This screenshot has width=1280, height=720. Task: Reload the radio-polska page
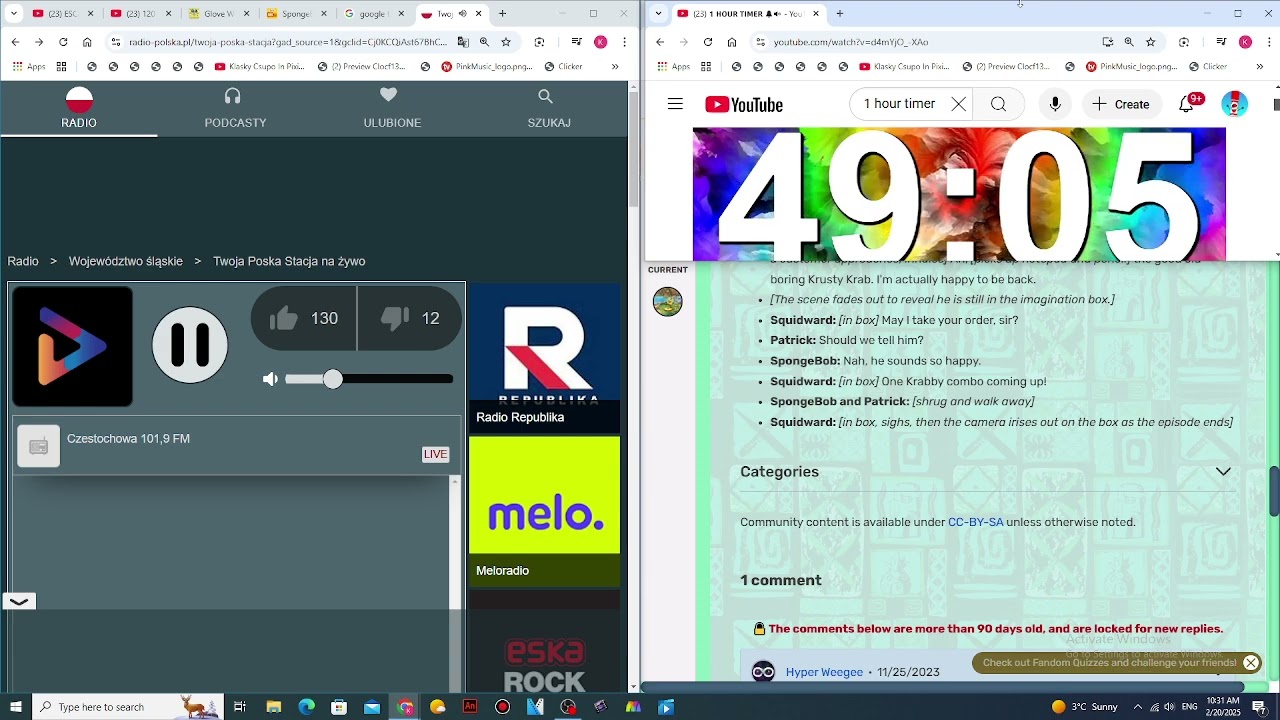[63, 42]
